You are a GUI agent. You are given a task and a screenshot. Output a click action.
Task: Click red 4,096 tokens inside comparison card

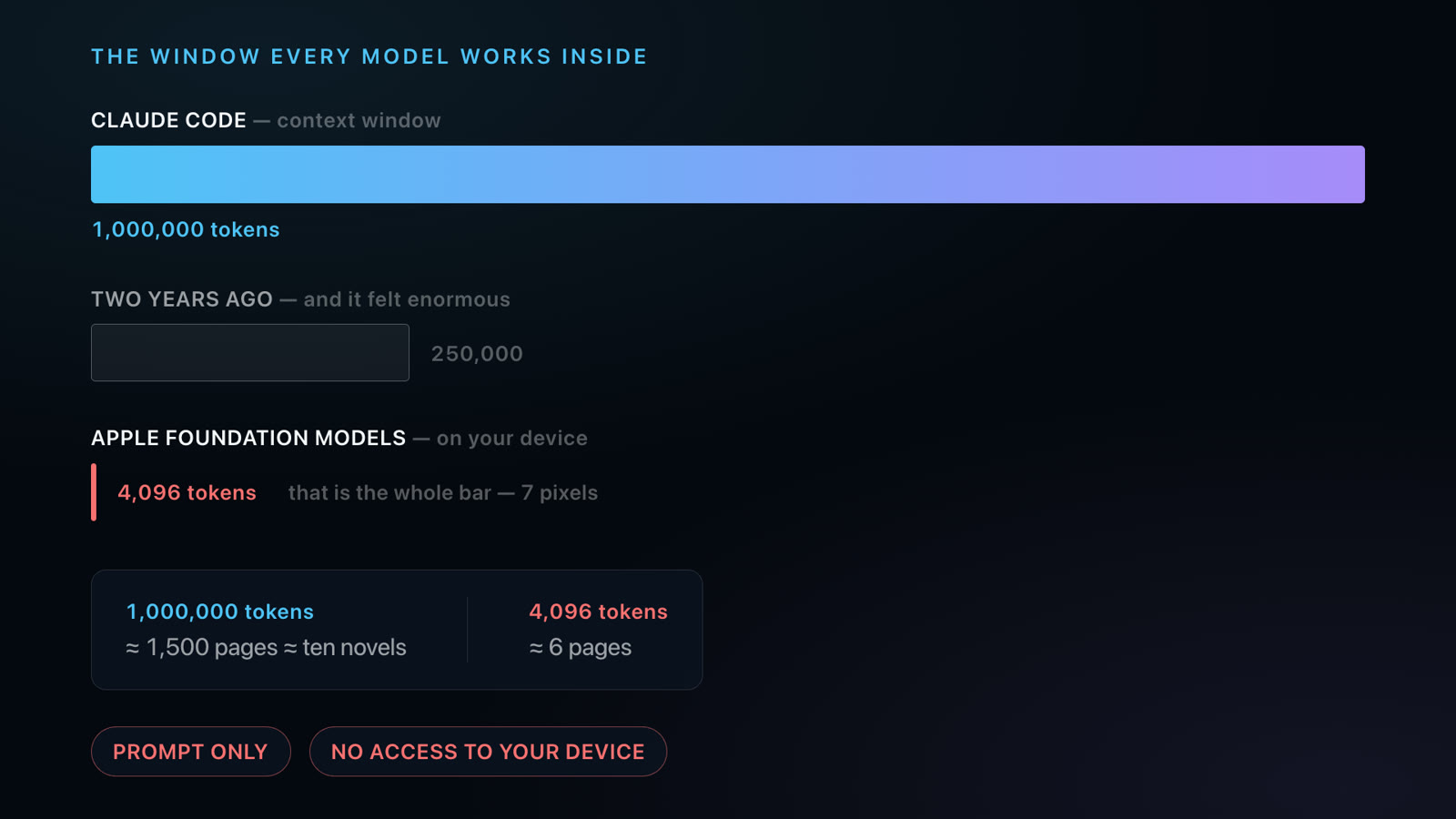(x=598, y=612)
